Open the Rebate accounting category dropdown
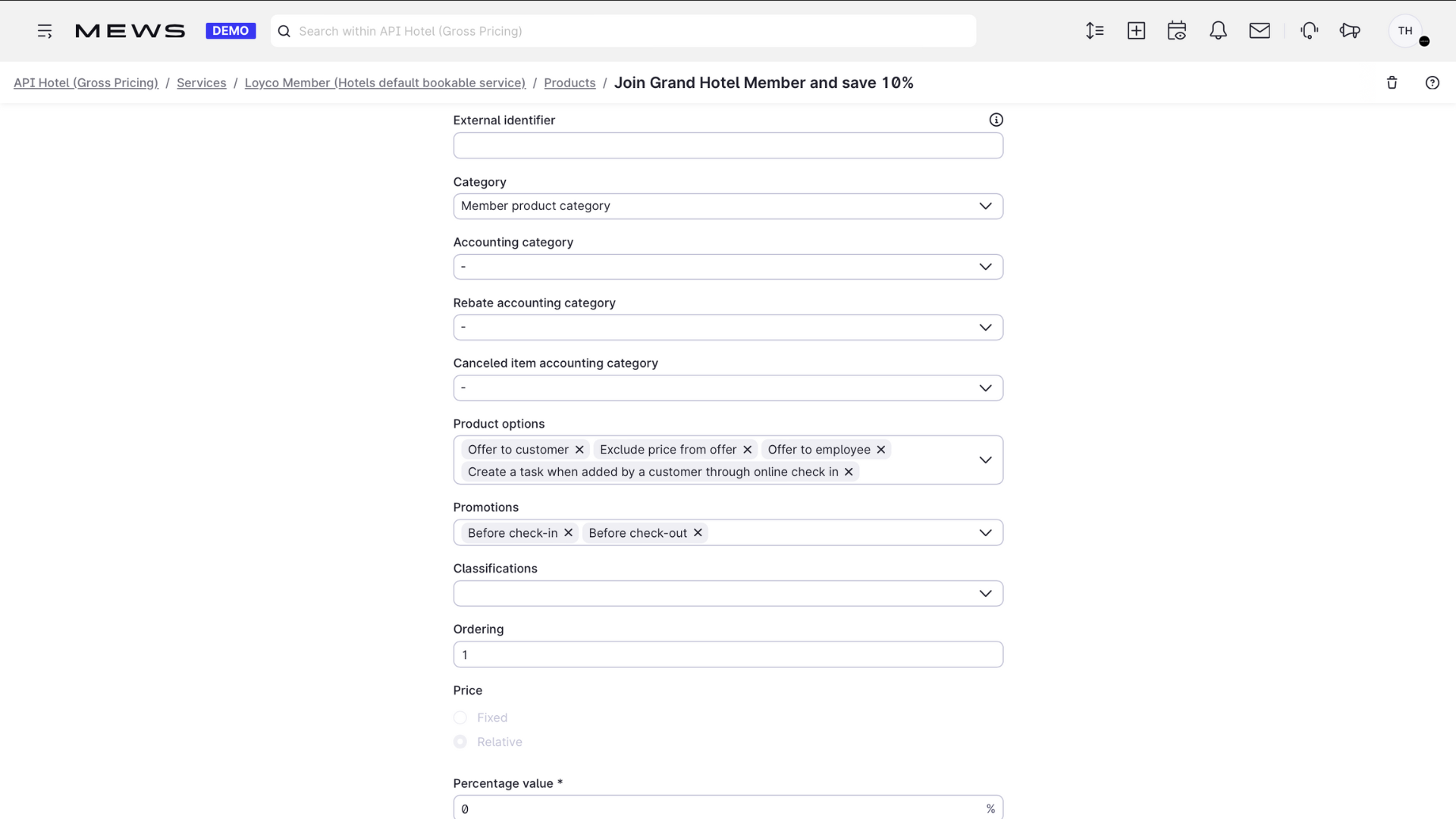The width and height of the screenshot is (1456, 819). pyautogui.click(x=728, y=328)
